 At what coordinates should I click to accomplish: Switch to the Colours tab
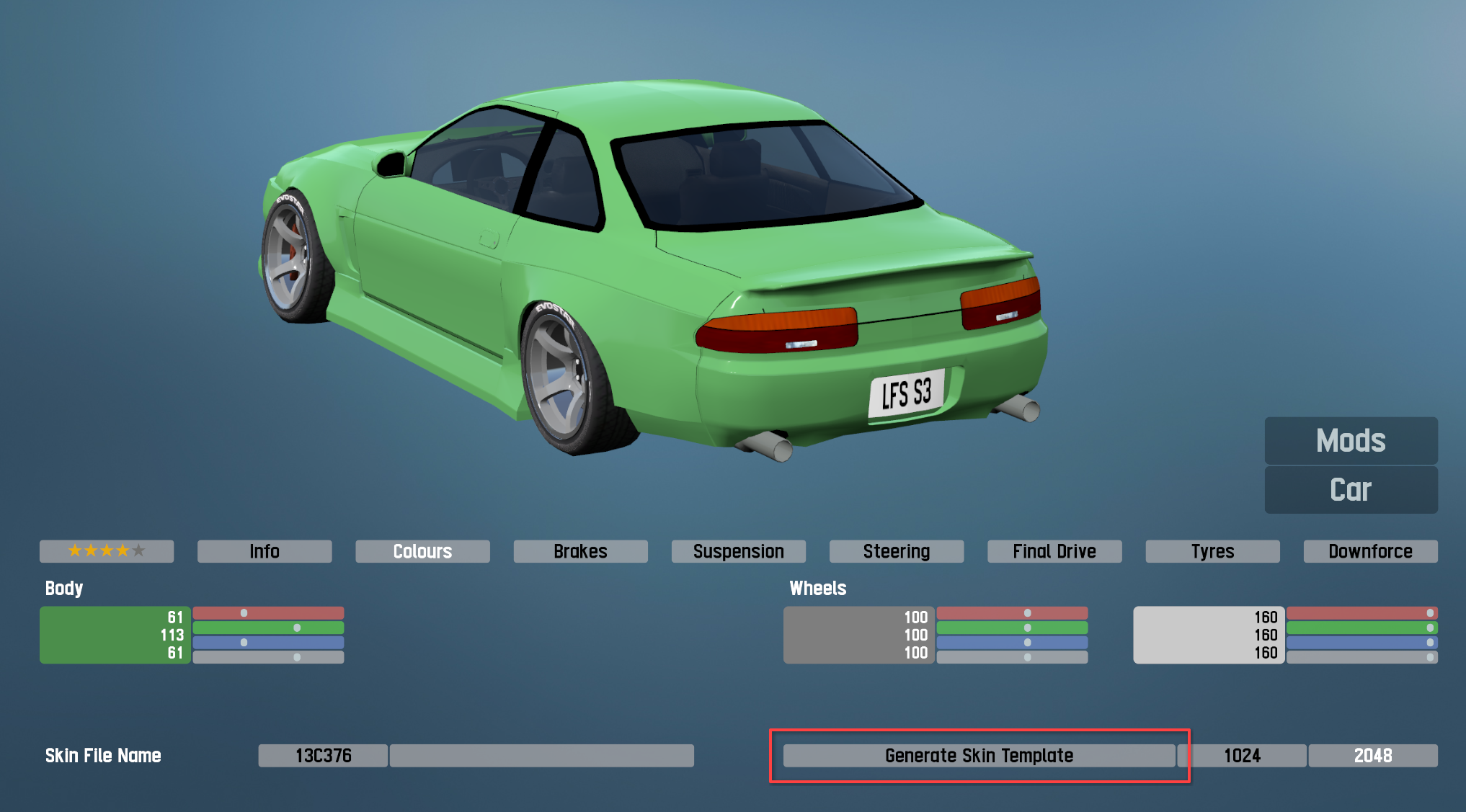pos(422,551)
